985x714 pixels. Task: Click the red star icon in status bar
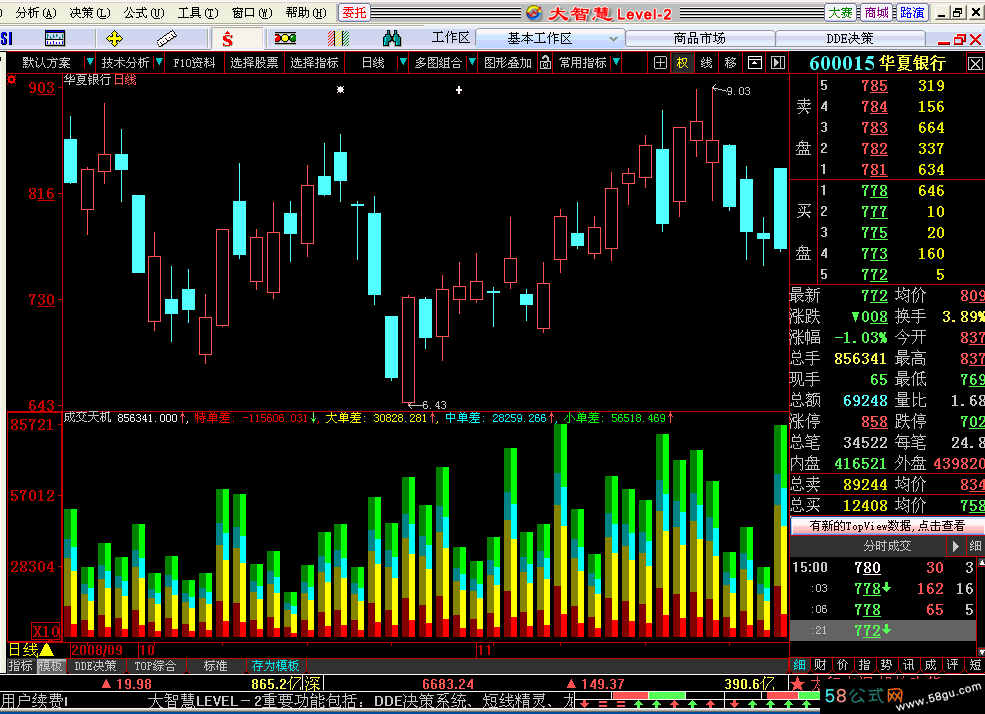point(797,683)
